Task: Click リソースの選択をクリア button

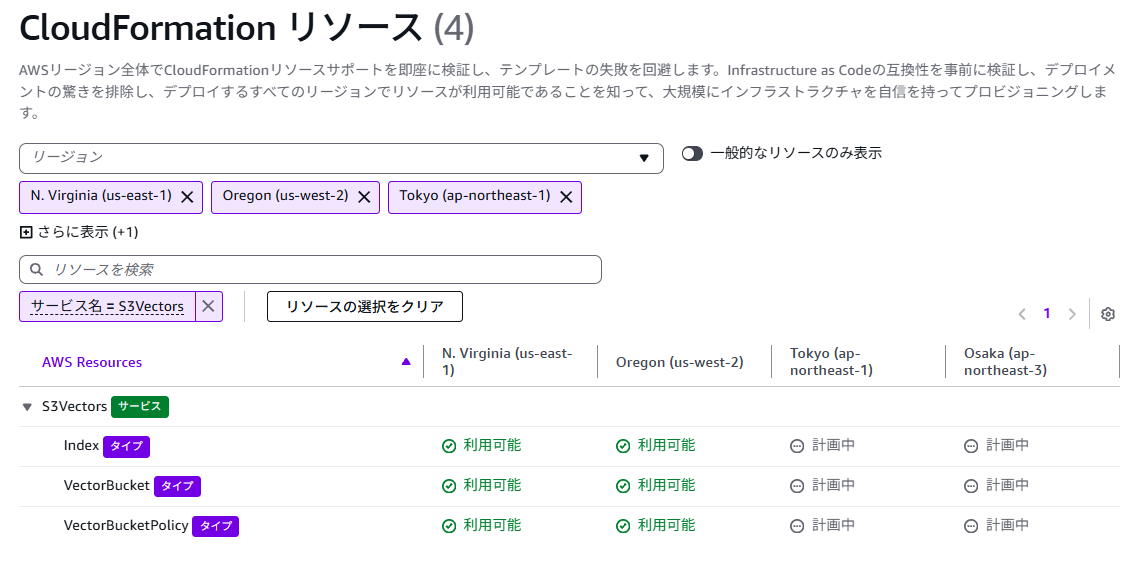Action: (365, 306)
